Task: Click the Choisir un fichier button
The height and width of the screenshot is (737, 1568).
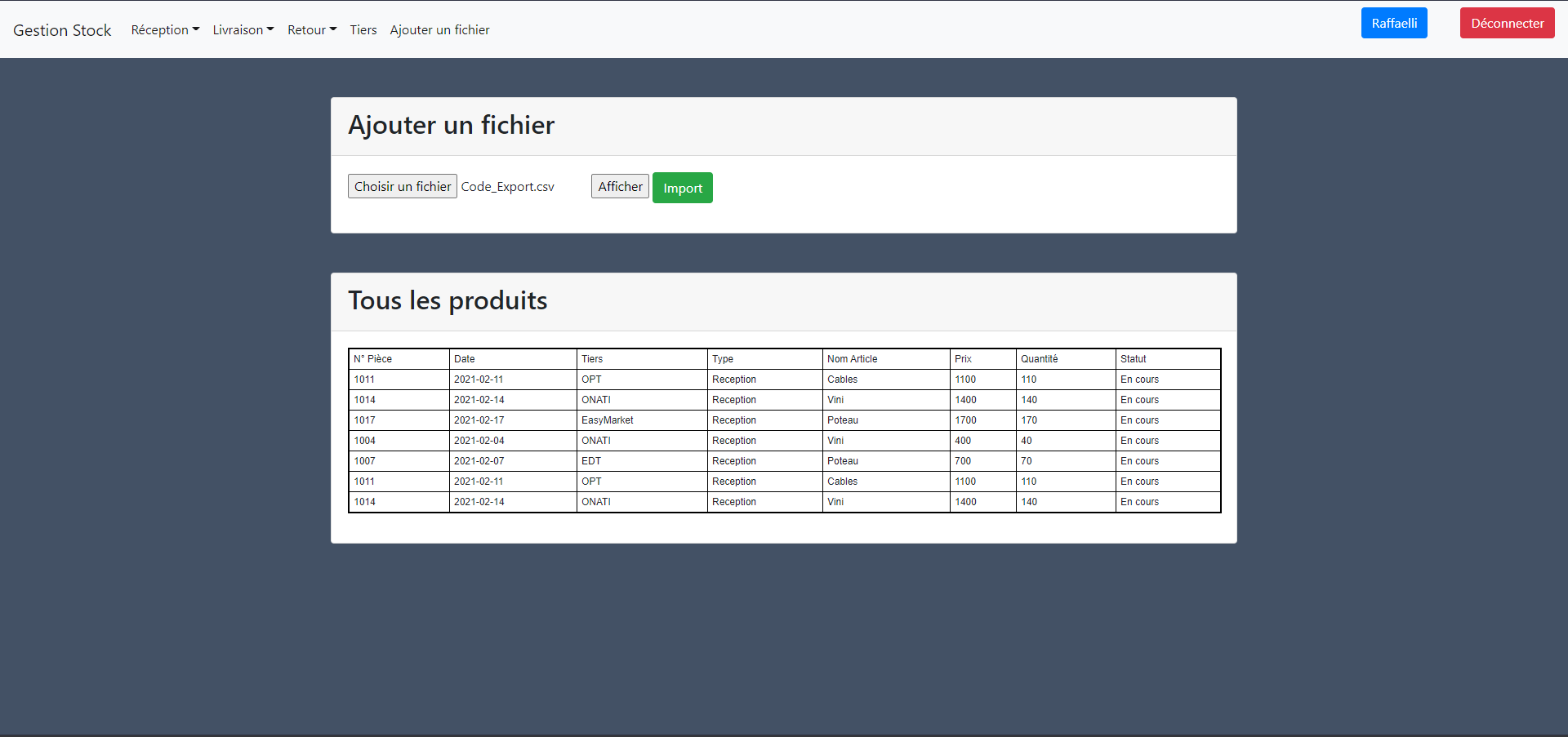Action: tap(403, 186)
